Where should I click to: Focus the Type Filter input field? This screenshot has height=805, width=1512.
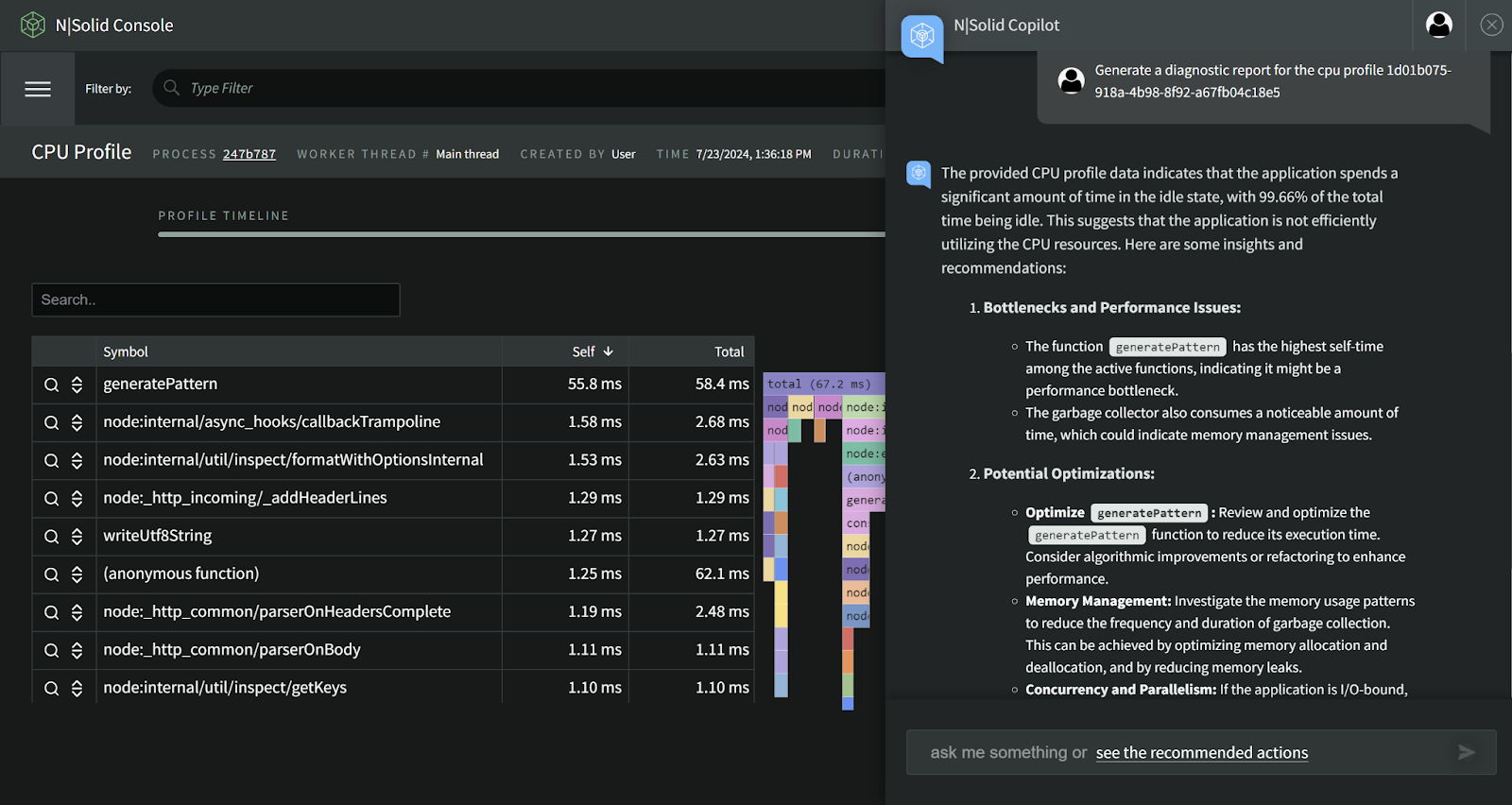[x=518, y=88]
